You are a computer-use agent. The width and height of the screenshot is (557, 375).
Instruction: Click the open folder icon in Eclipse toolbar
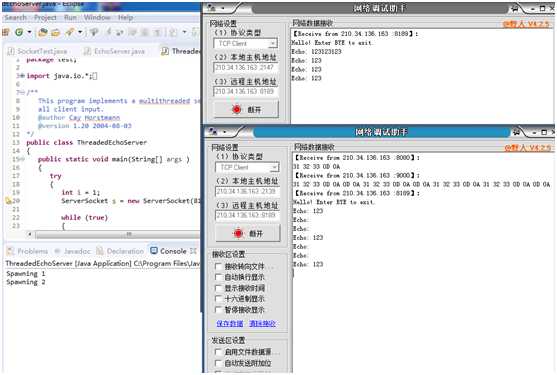[x=55, y=33]
